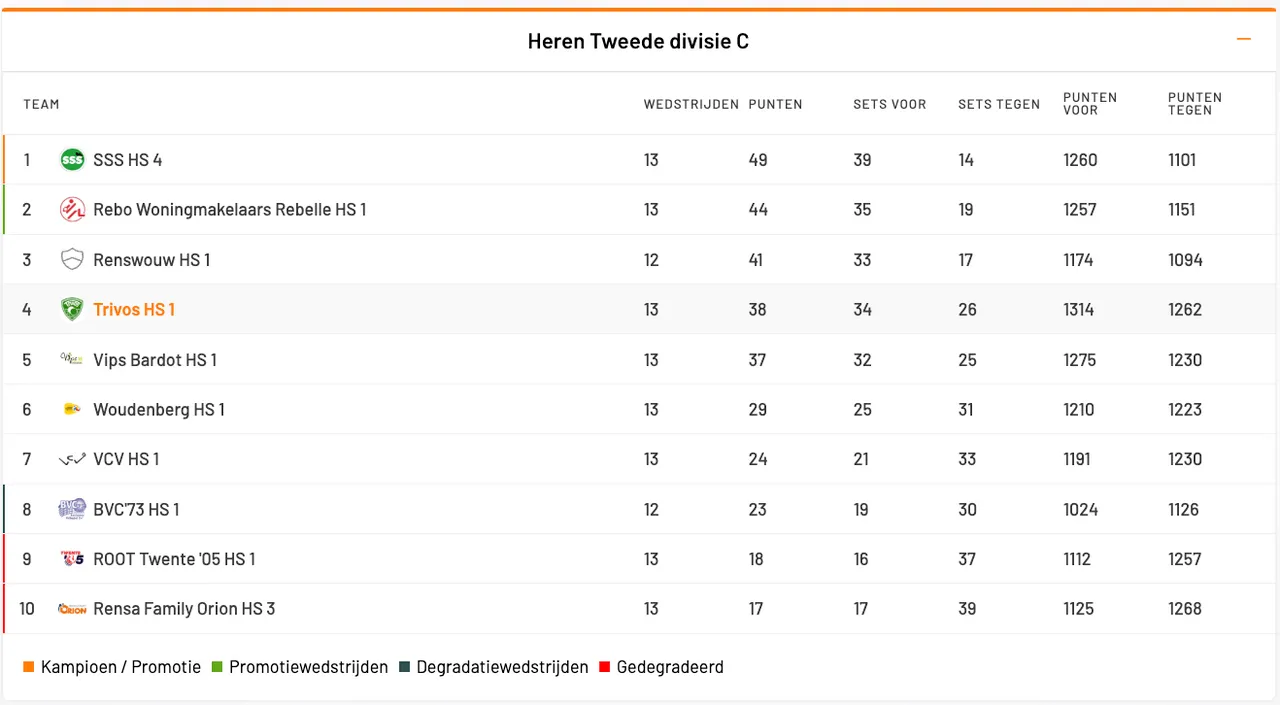Click the Woudenberg HS 1 yellow logo
This screenshot has height=705, width=1280.
tap(72, 409)
